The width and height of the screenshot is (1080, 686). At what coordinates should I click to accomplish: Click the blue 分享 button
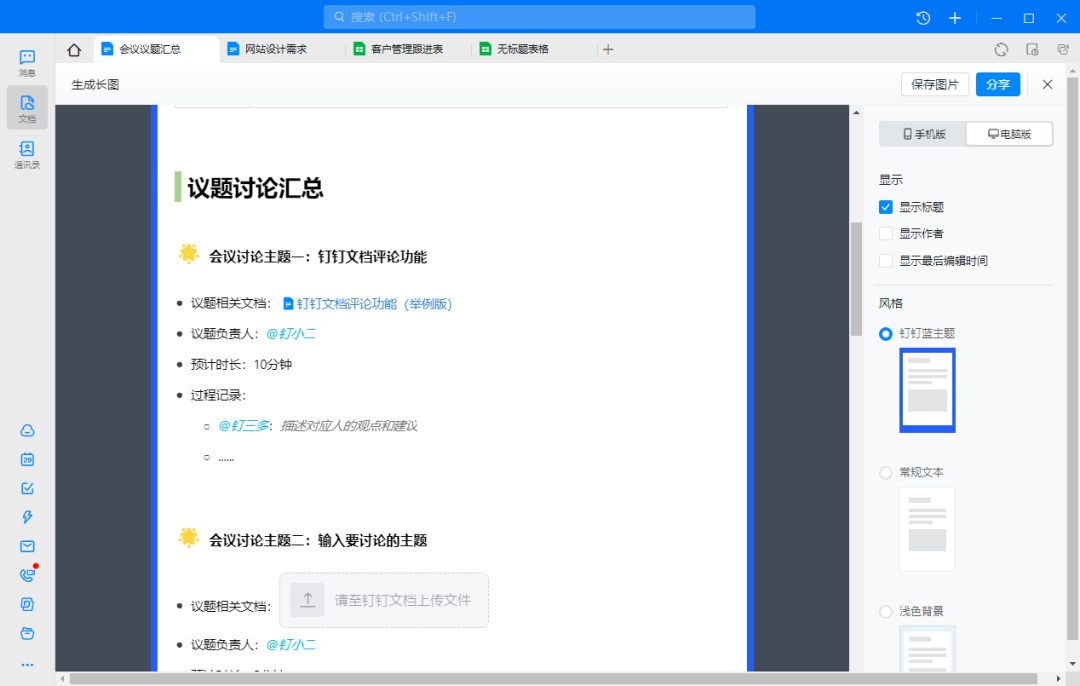coord(997,85)
